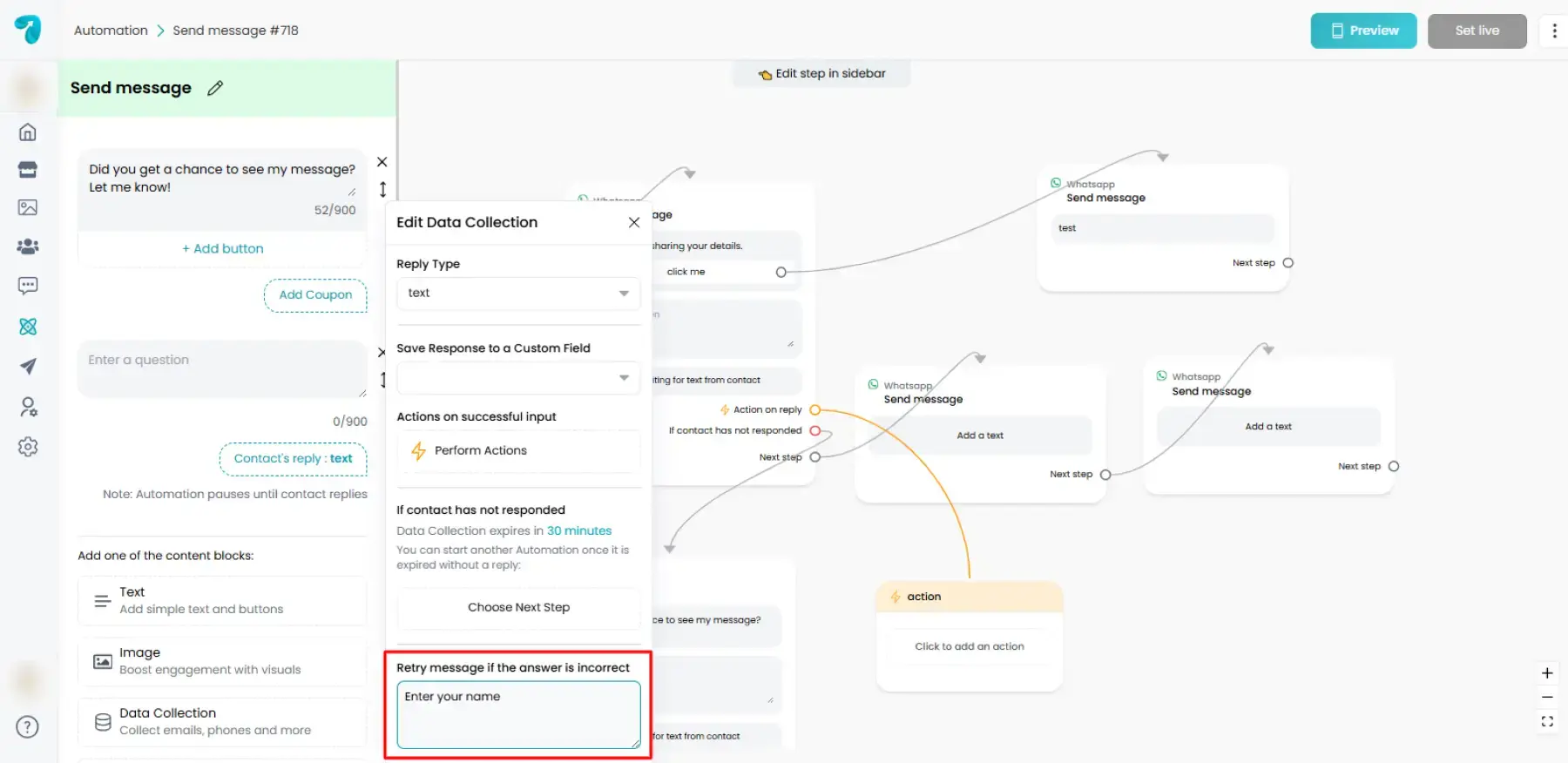Image resolution: width=1568 pixels, height=763 pixels.
Task: Open the three-dot more options menu
Action: [x=1554, y=31]
